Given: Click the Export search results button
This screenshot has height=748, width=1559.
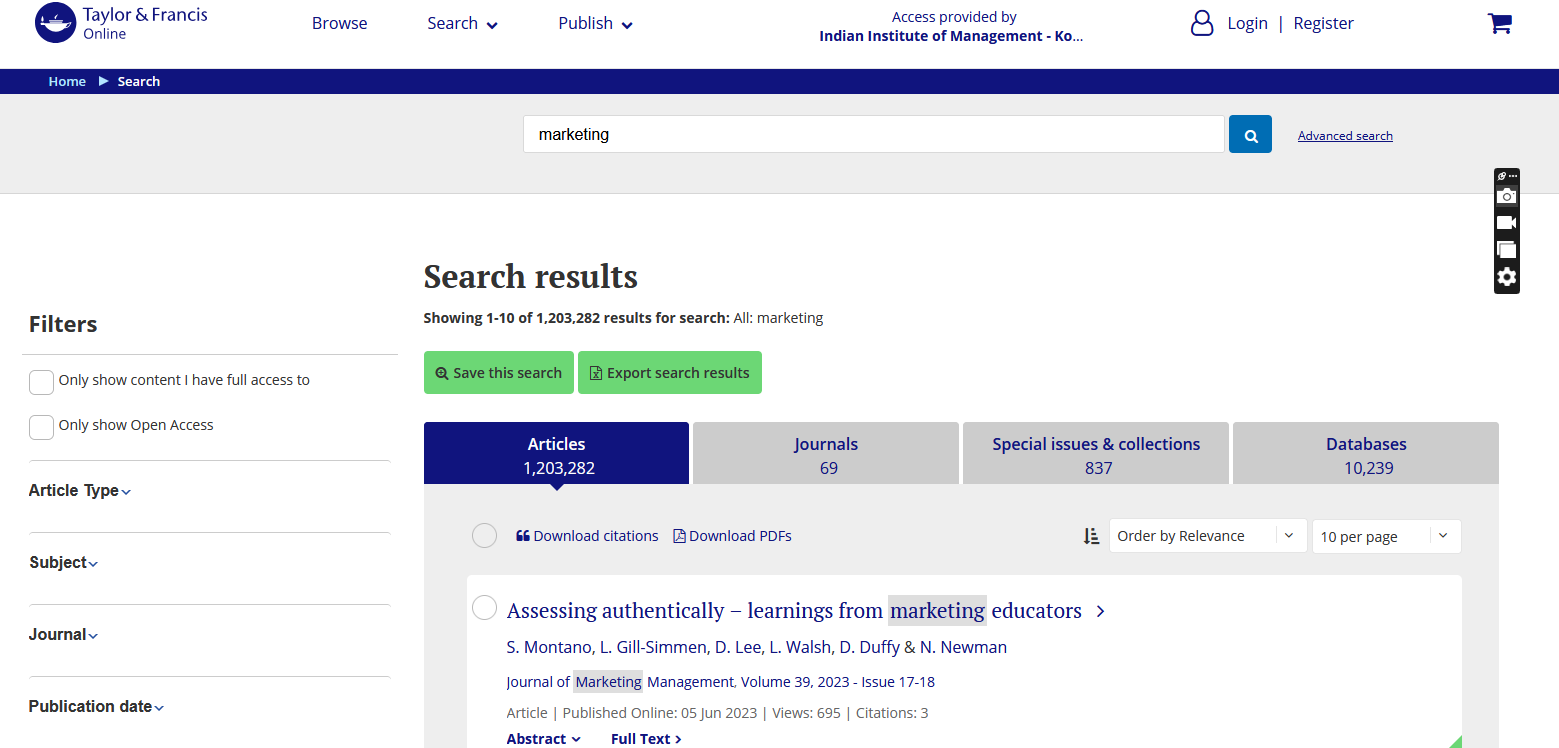Looking at the screenshot, I should point(669,373).
